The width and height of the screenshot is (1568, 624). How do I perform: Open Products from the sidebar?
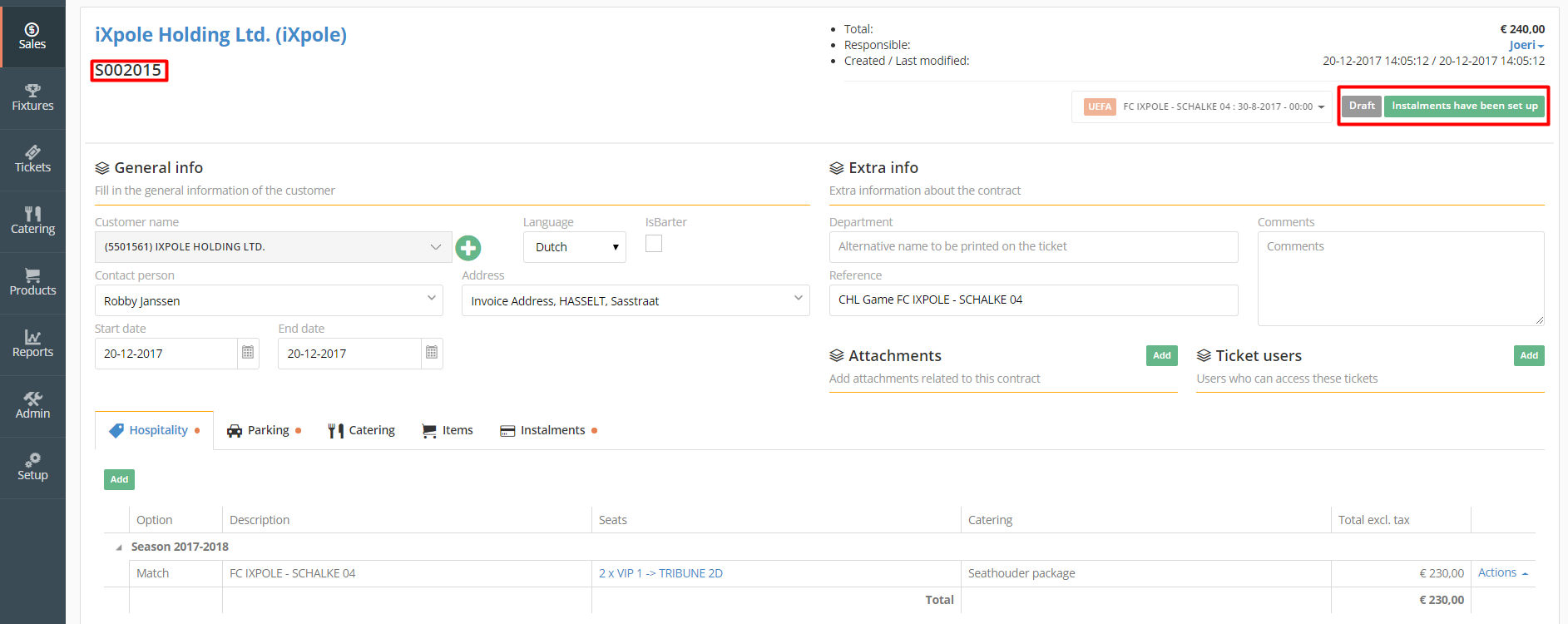tap(32, 283)
